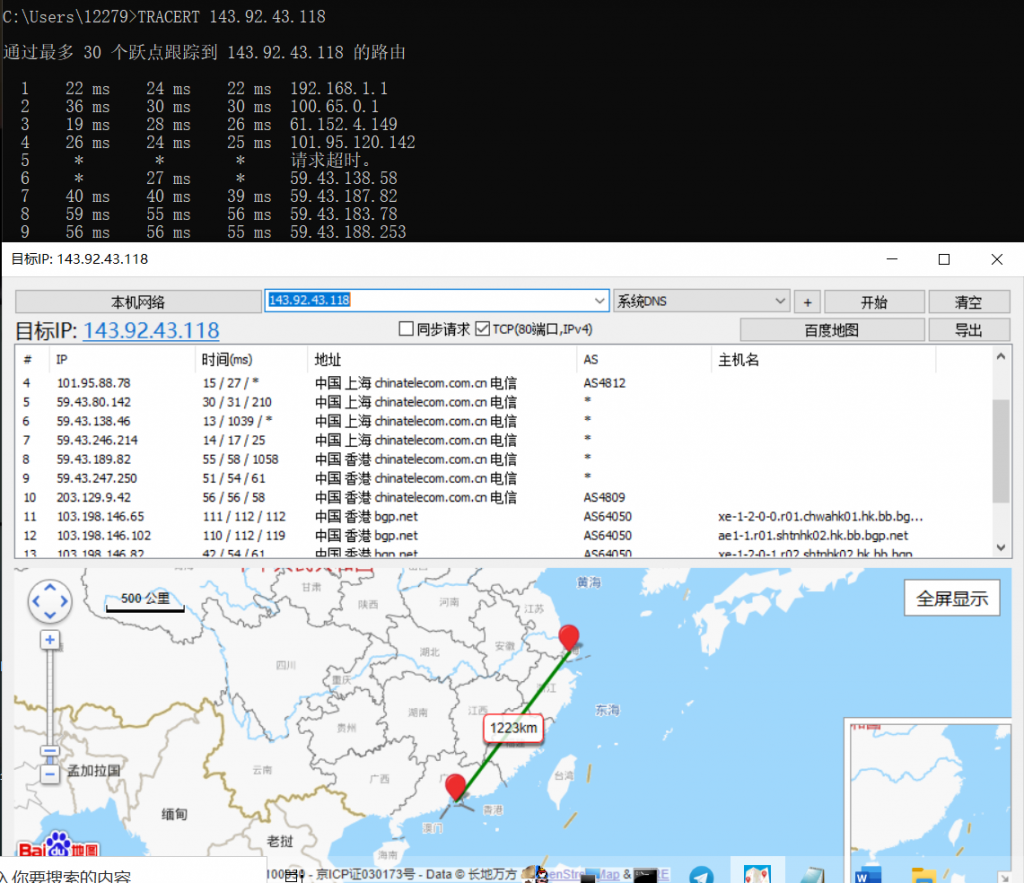Click the 开始 button to start trace
This screenshot has width=1024, height=883.
(x=873, y=302)
